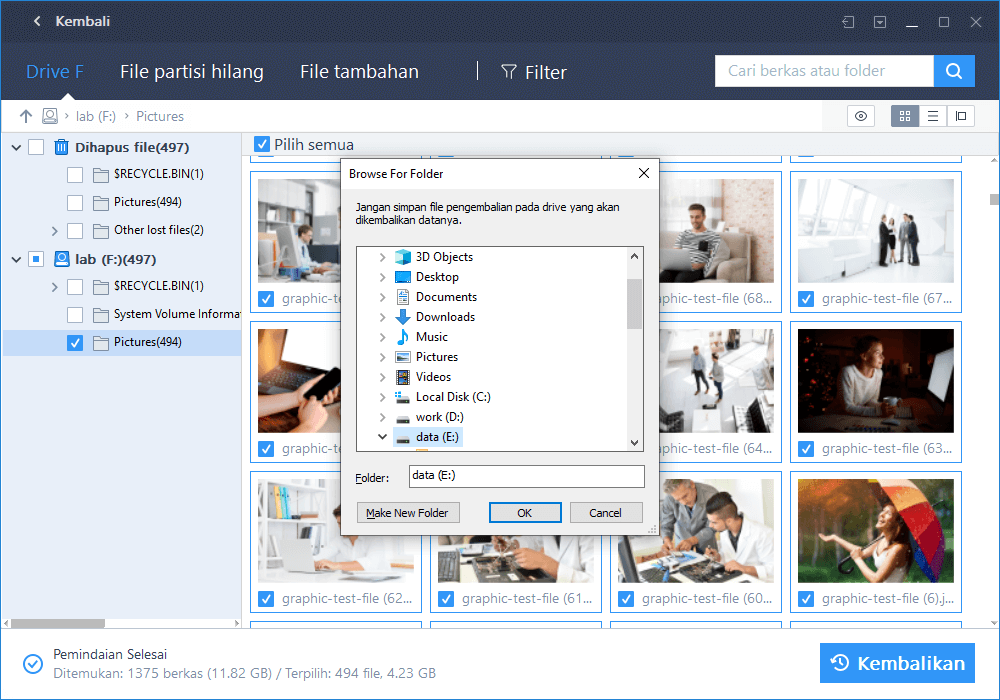Switch to File partisi hilang tab

[x=191, y=71]
